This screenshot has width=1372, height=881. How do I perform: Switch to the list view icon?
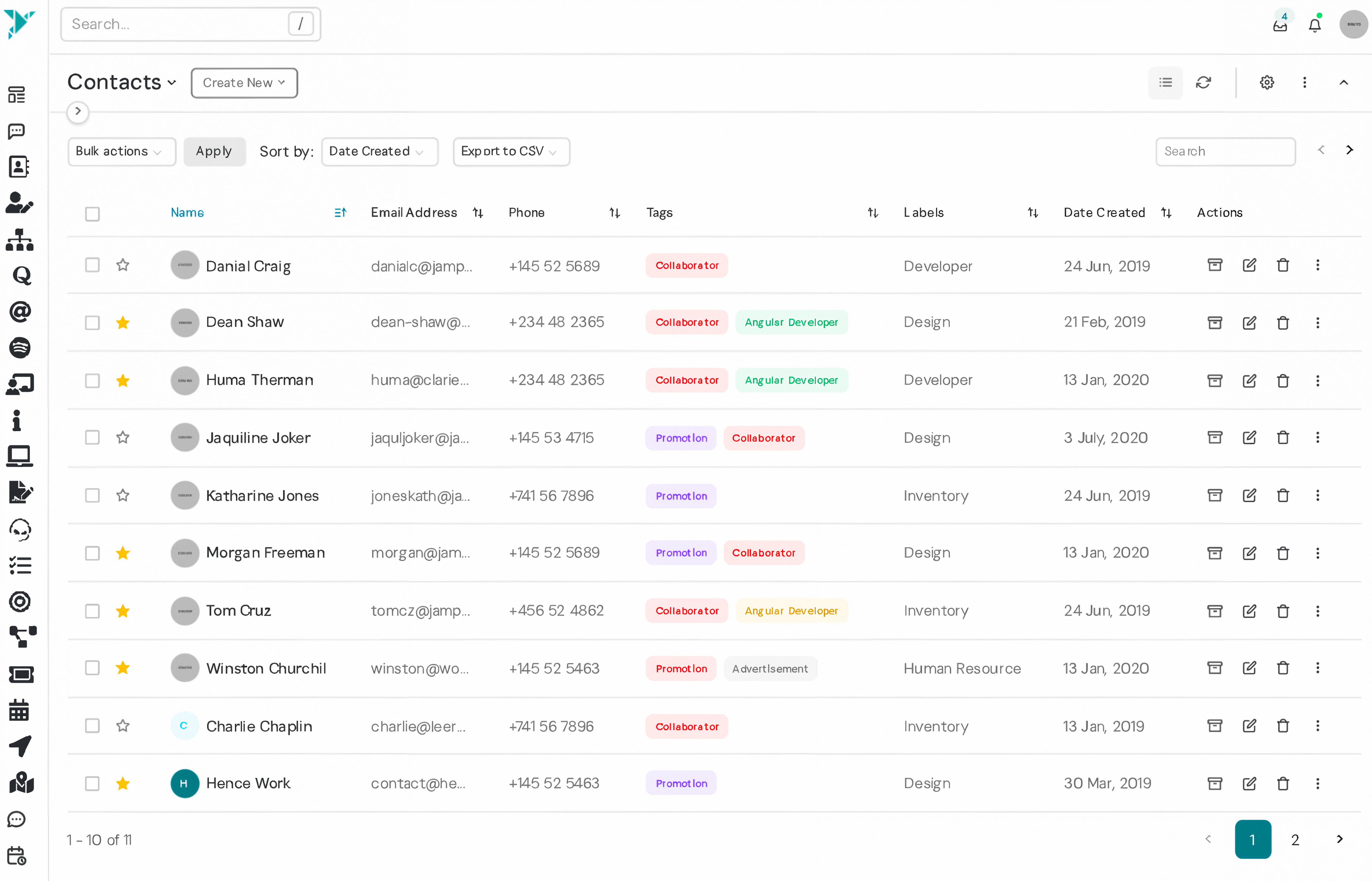click(1165, 82)
